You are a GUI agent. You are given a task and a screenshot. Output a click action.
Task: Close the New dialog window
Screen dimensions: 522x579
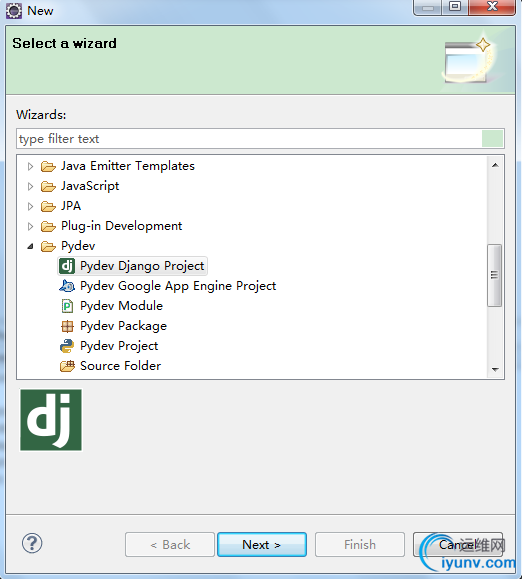click(x=492, y=7)
